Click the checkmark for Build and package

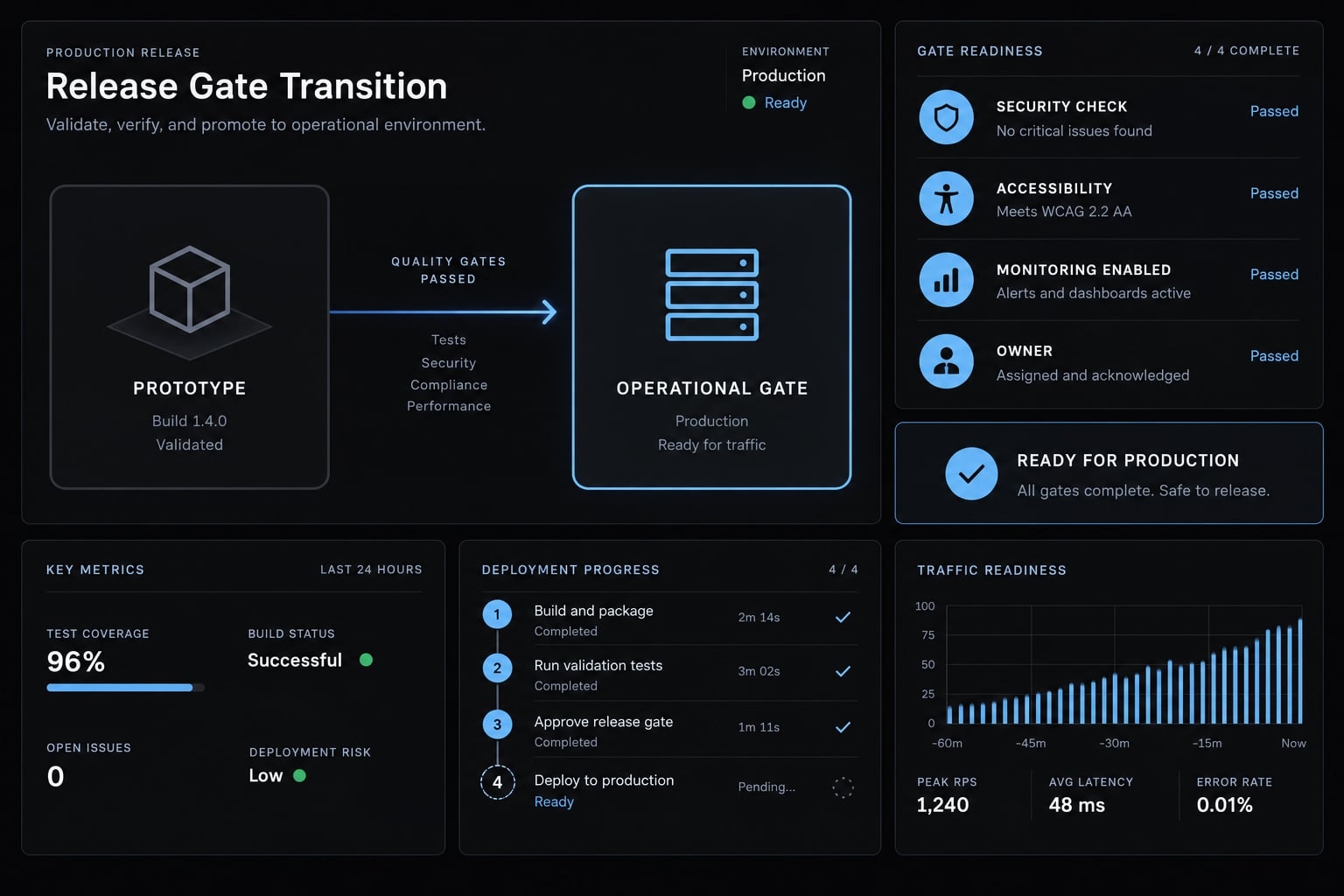point(843,617)
